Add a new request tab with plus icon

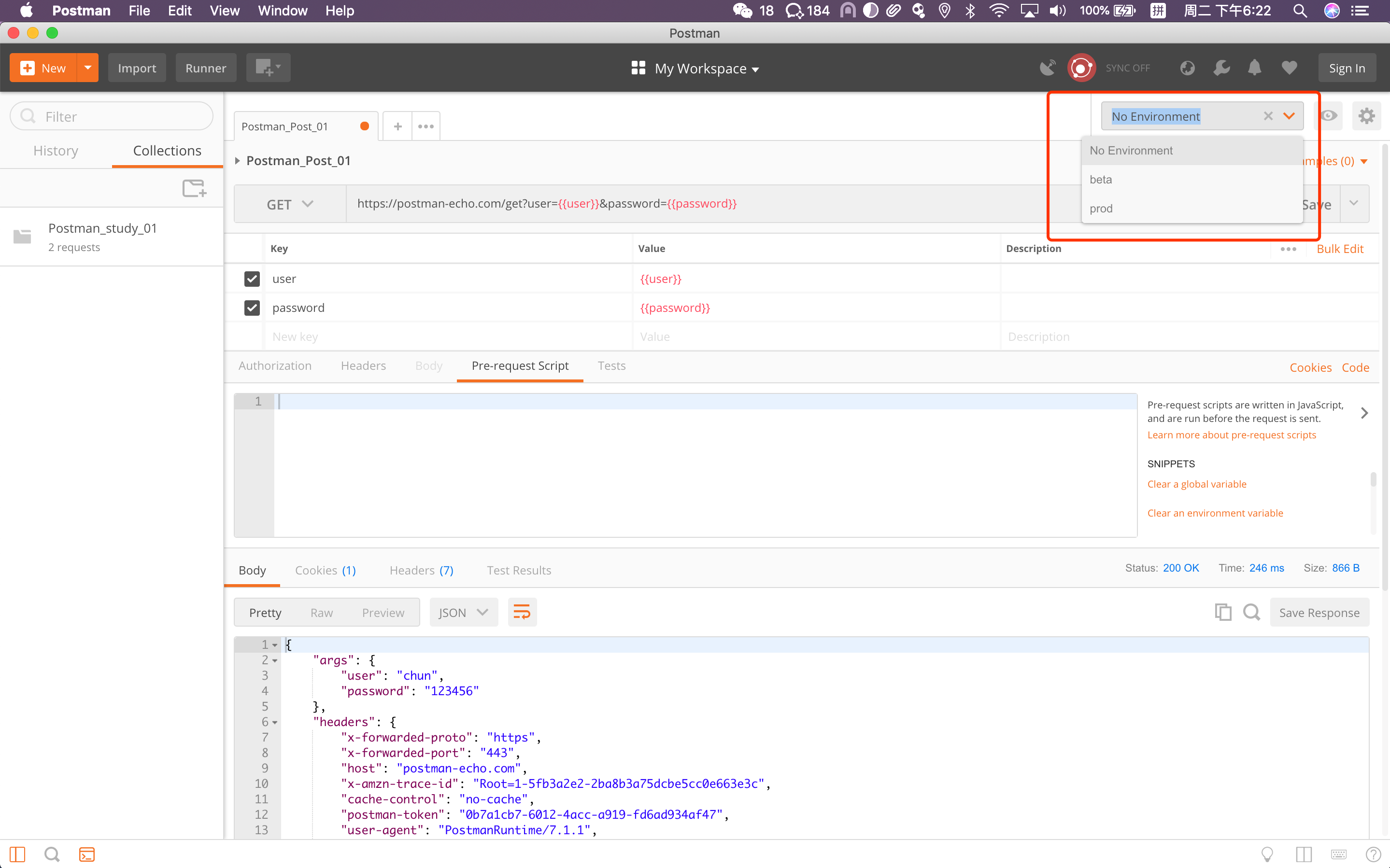click(x=397, y=126)
